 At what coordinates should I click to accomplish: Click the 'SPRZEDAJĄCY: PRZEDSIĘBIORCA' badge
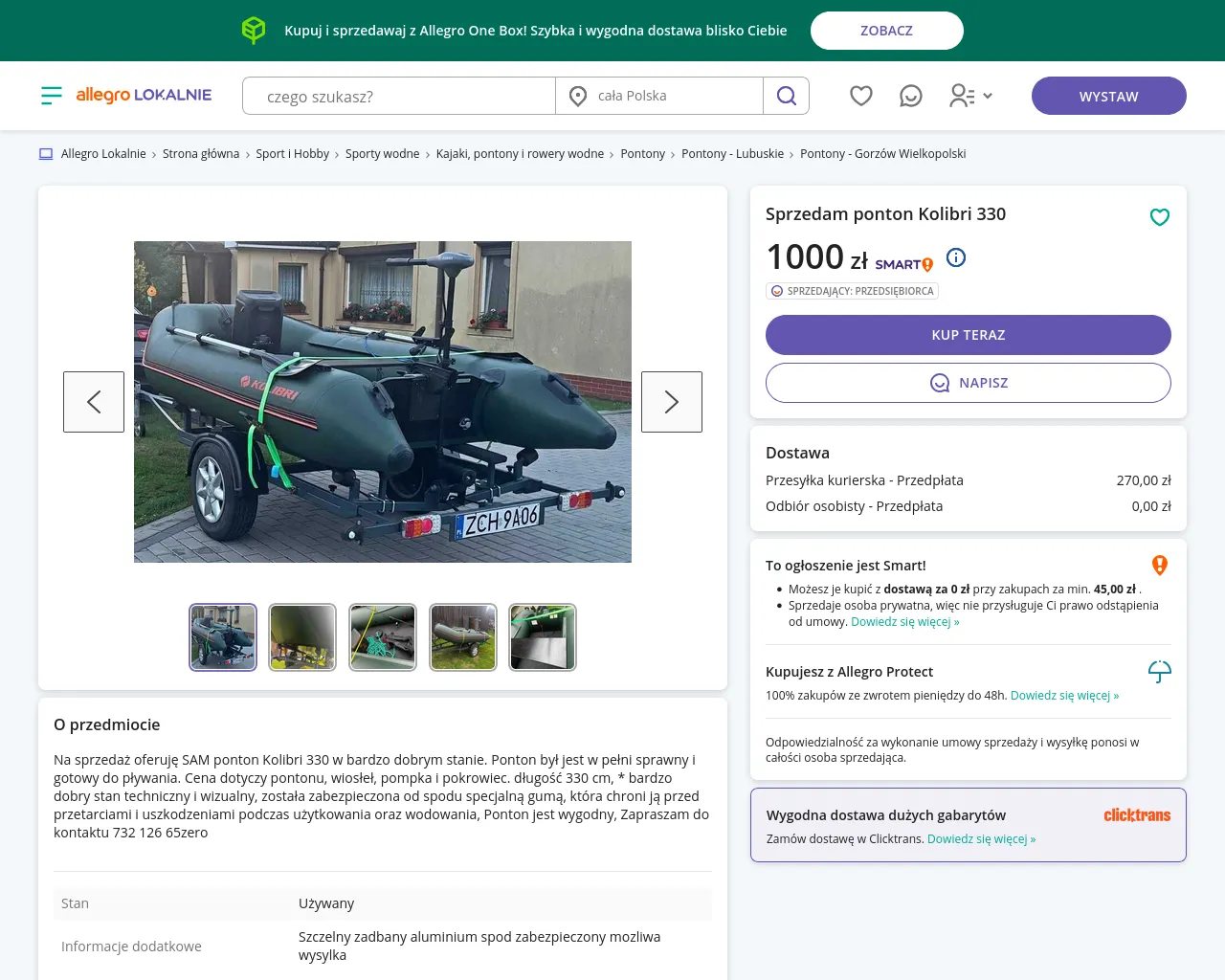click(852, 291)
